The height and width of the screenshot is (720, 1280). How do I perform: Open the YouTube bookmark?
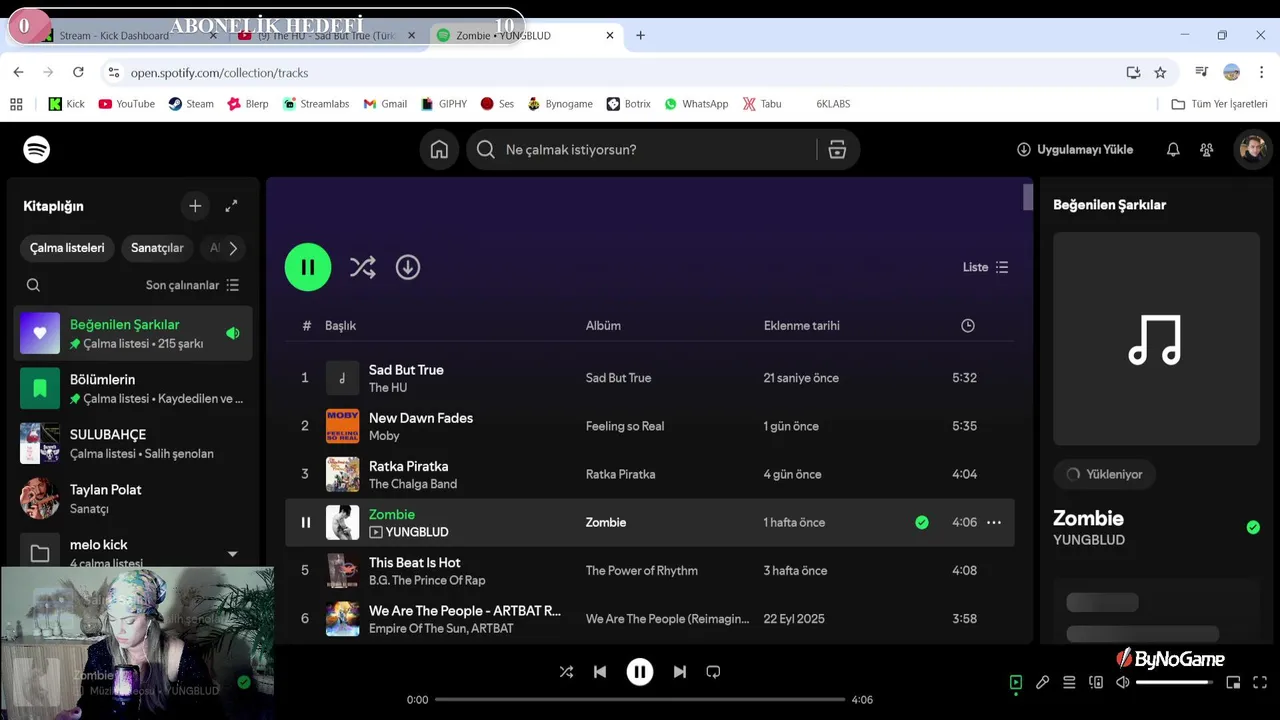pos(126,104)
